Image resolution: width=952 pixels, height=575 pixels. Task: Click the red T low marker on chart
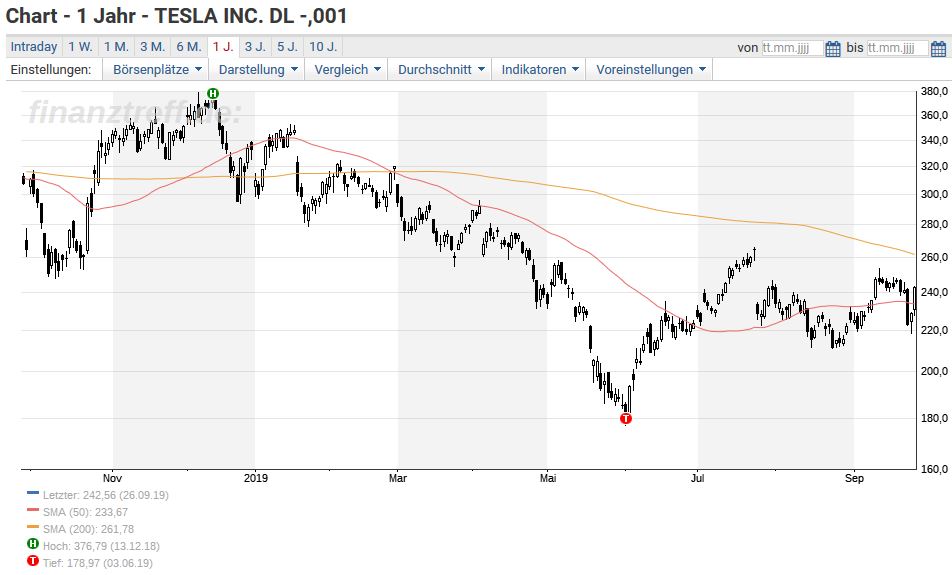click(626, 418)
